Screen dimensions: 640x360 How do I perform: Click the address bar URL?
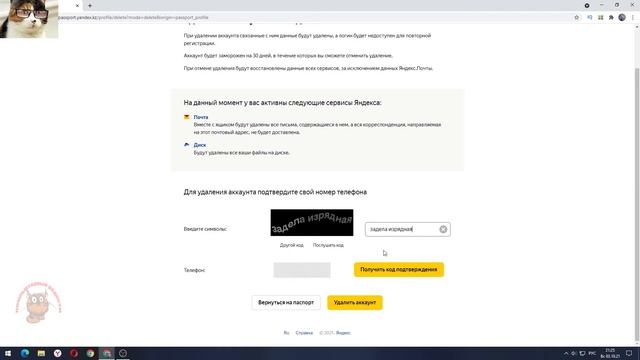tap(133, 18)
